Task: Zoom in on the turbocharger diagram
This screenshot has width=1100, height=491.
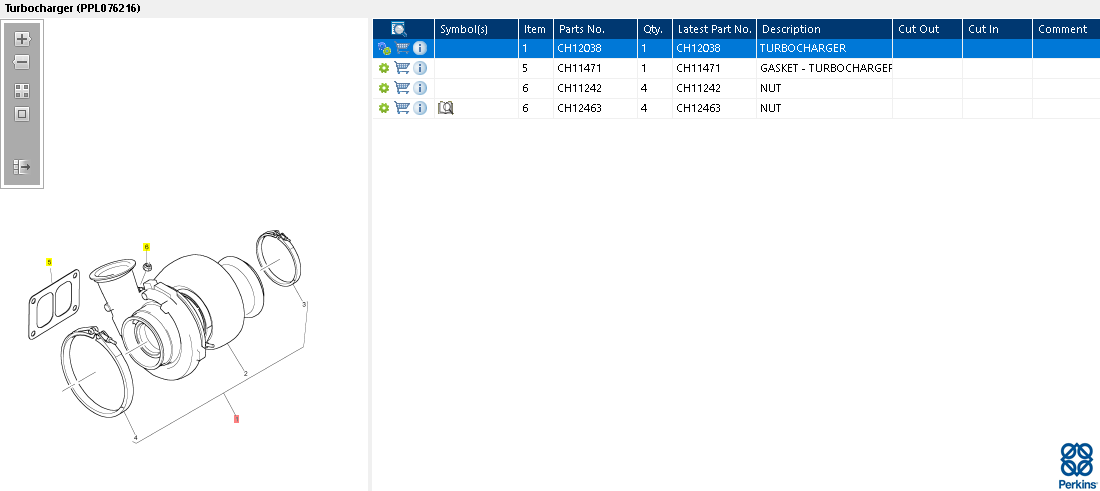Action: [22, 39]
